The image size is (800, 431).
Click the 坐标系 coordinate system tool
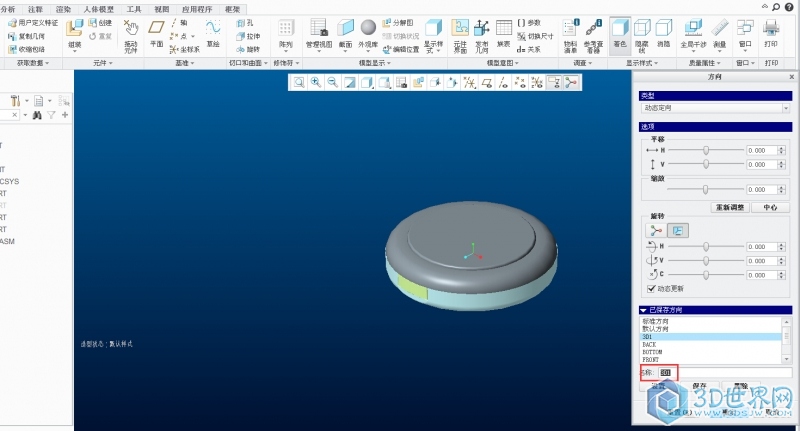click(x=185, y=49)
